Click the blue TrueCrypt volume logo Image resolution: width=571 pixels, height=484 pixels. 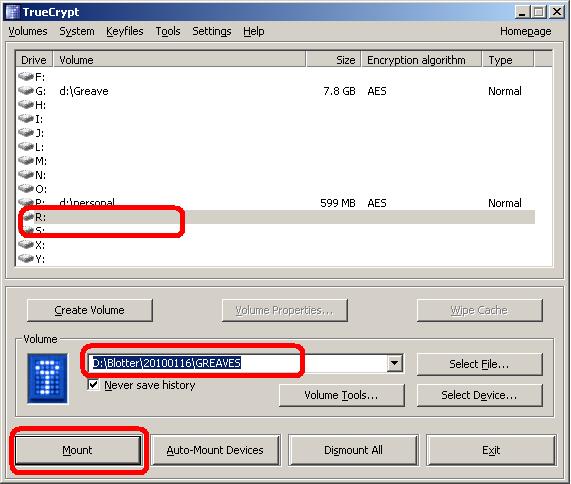click(47, 378)
